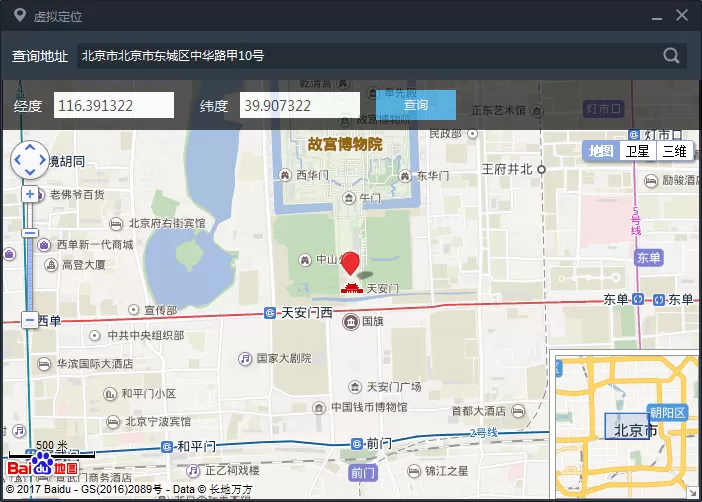Click the 午门 landmark icon
The image size is (702, 502).
point(349,197)
